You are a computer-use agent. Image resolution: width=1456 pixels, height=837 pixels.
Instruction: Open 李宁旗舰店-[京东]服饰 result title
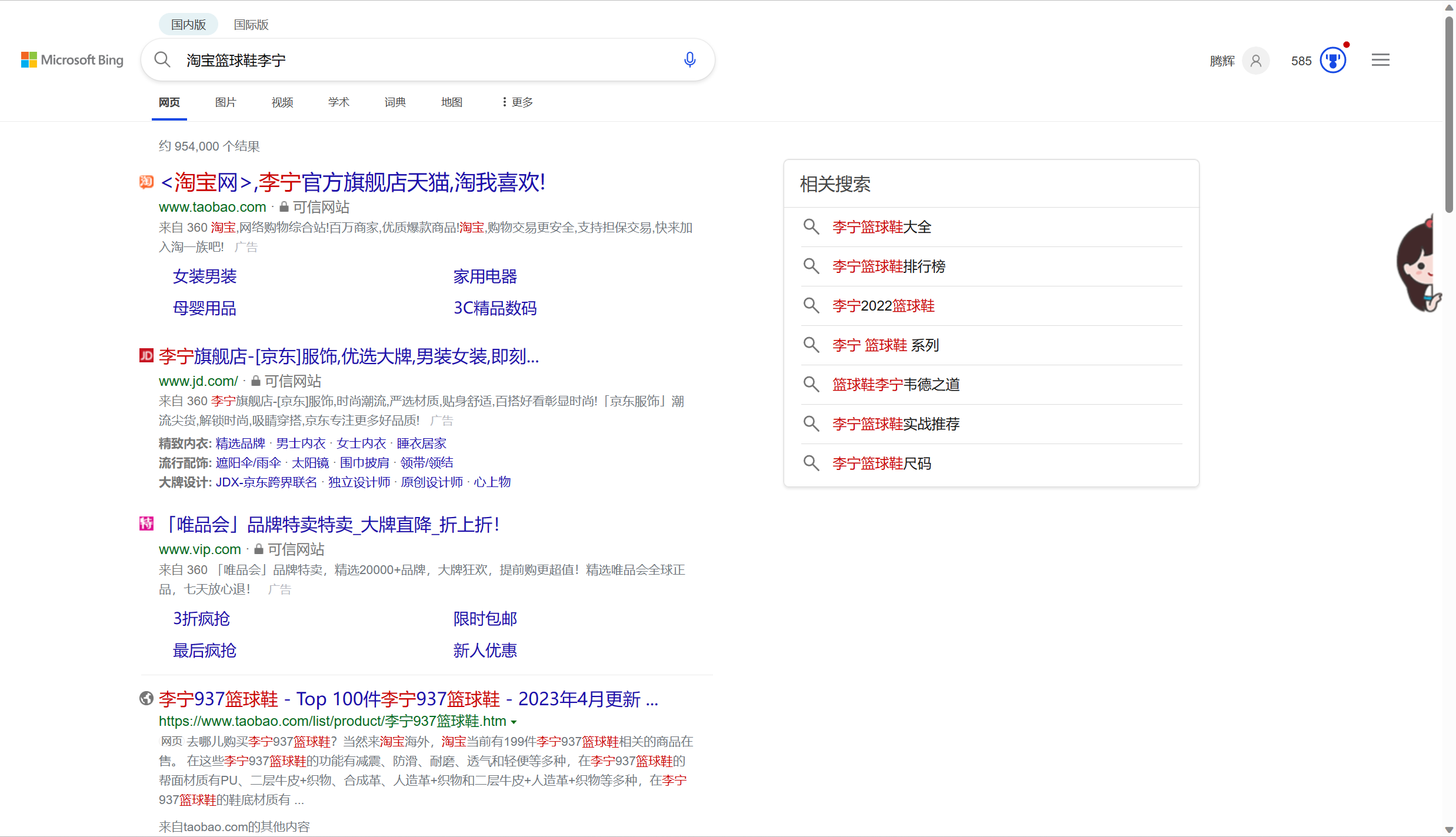coord(349,356)
